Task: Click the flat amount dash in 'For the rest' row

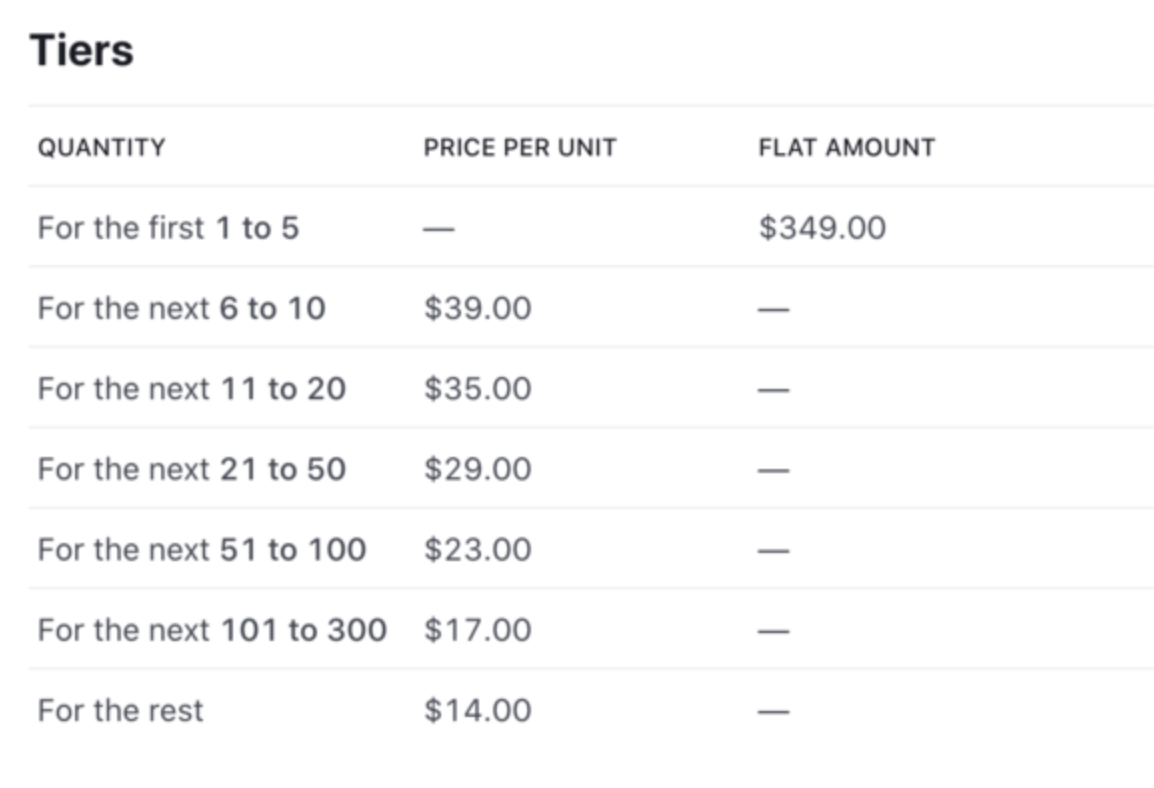Action: pyautogui.click(x=774, y=711)
